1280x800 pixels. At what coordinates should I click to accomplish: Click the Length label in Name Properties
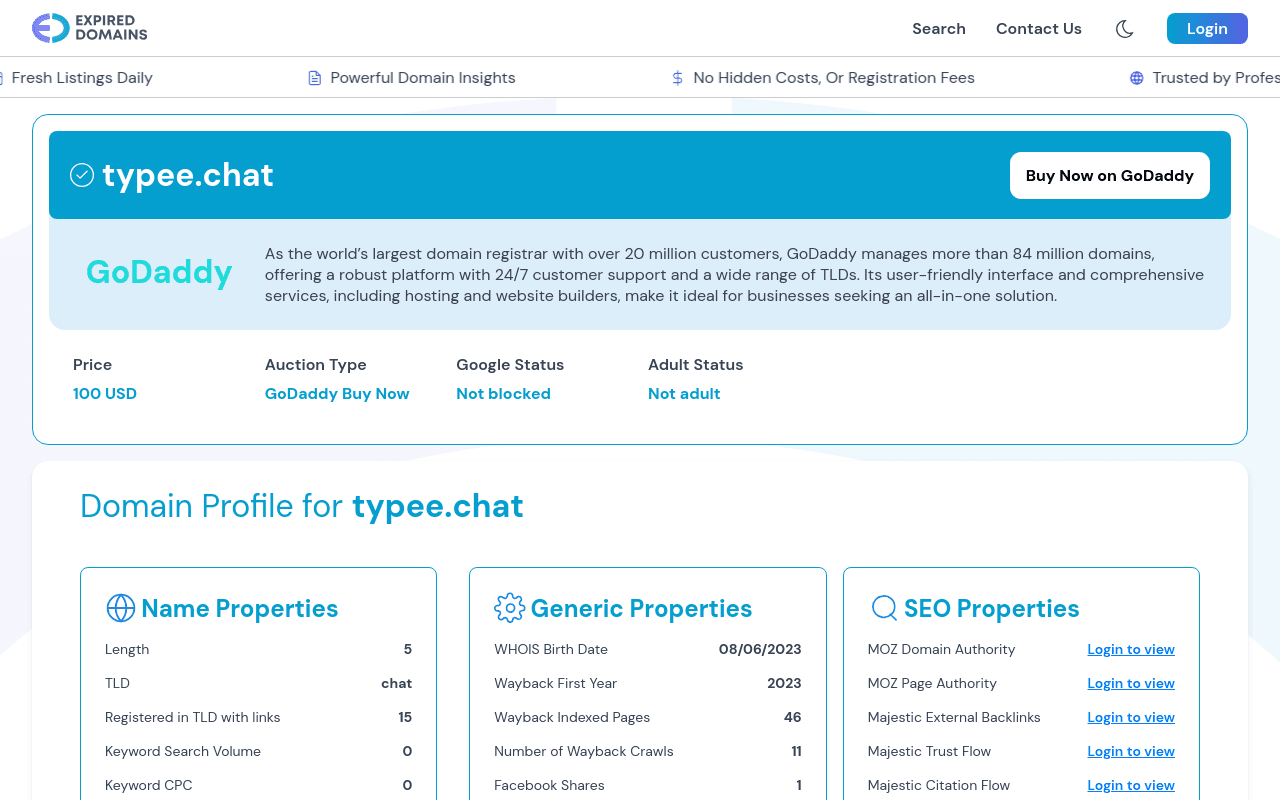(127, 649)
